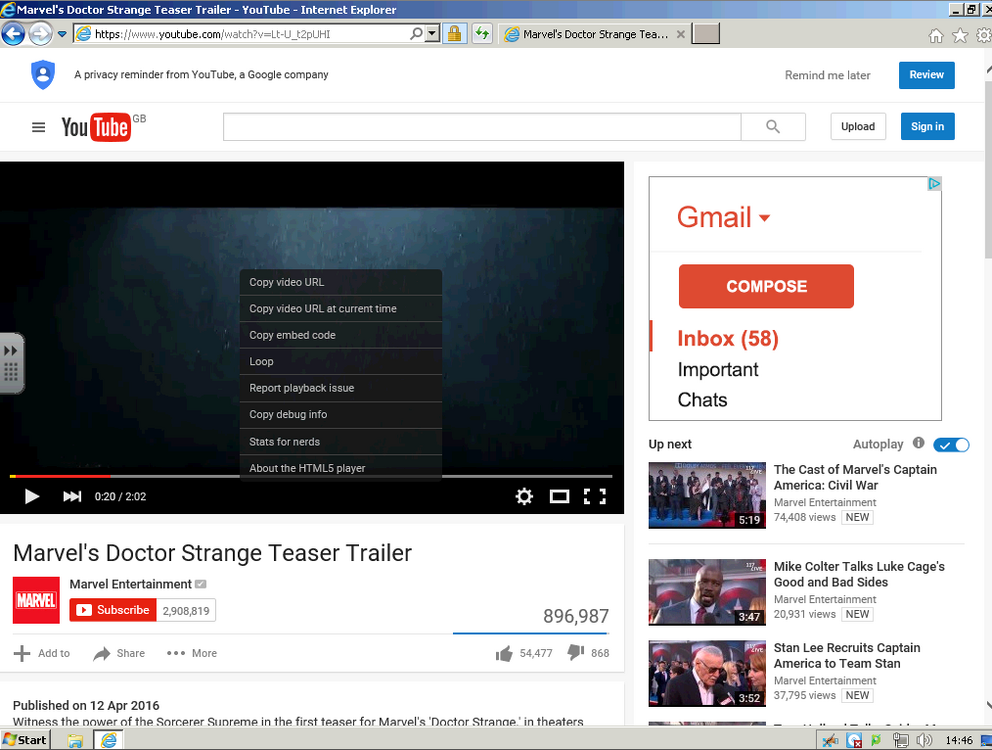This screenshot has height=750, width=992.
Task: Click the Sign in button
Action: (927, 127)
